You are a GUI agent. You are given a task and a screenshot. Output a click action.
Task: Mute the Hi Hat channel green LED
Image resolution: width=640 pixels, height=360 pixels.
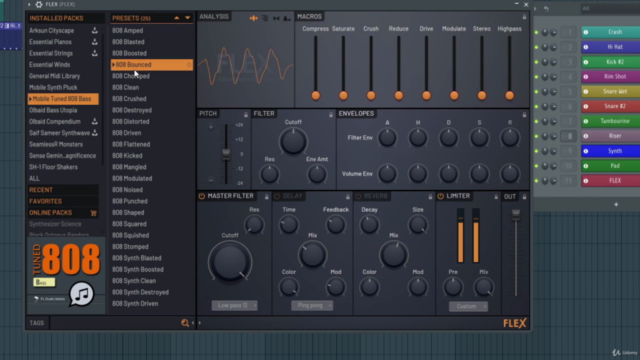536,47
